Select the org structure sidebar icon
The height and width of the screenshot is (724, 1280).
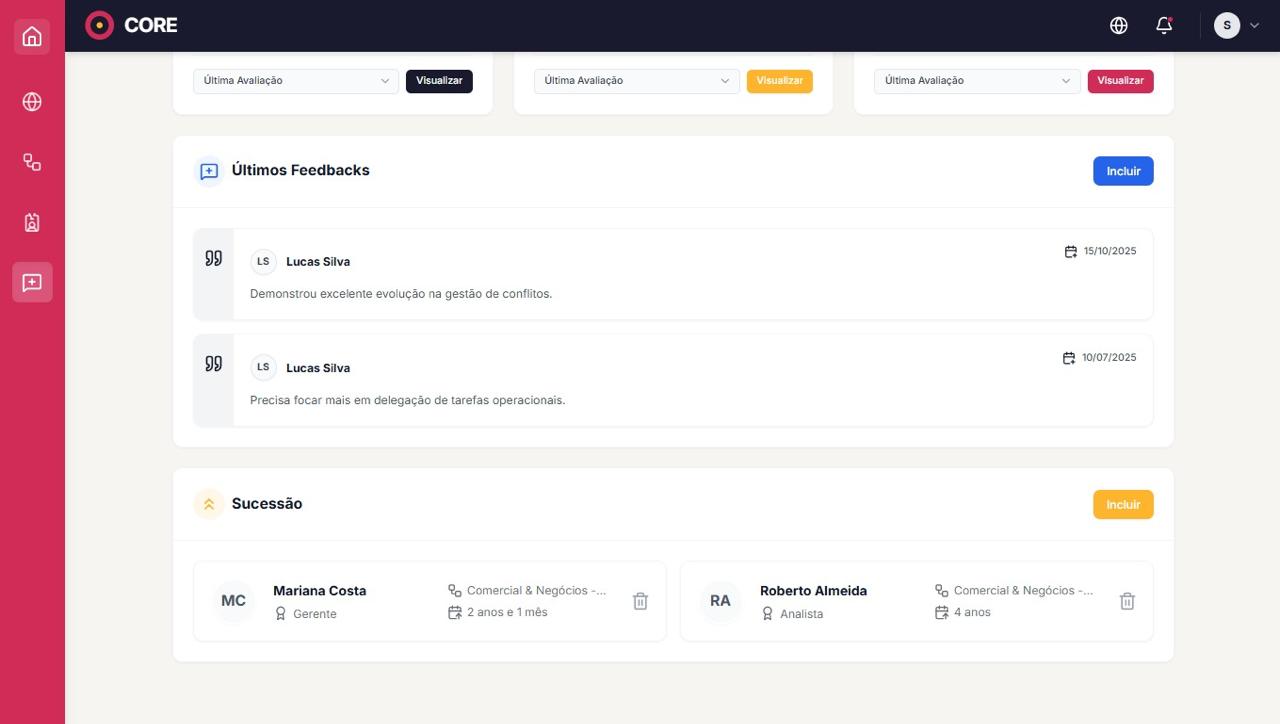(32, 162)
